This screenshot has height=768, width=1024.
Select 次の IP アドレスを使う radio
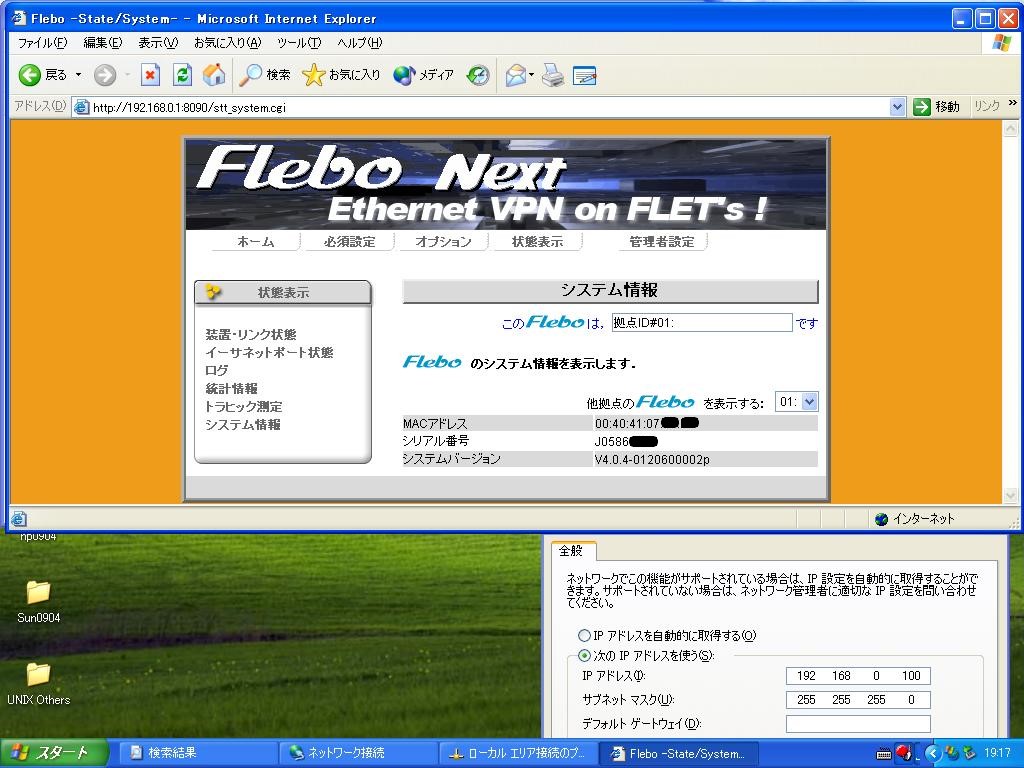point(584,656)
